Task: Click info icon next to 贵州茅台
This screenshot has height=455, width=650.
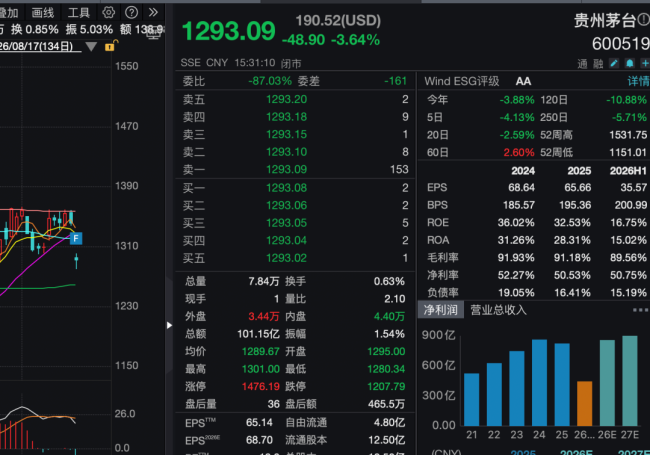Action: (643, 19)
